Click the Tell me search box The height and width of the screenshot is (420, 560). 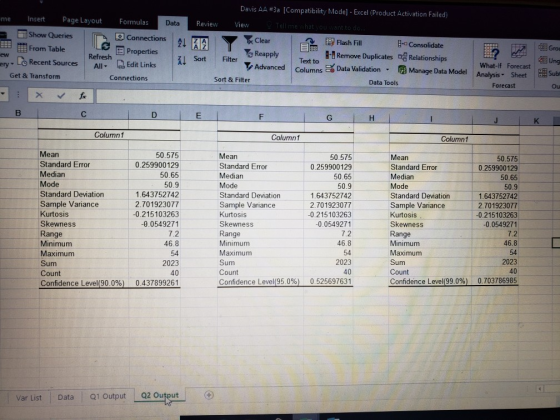click(316, 27)
